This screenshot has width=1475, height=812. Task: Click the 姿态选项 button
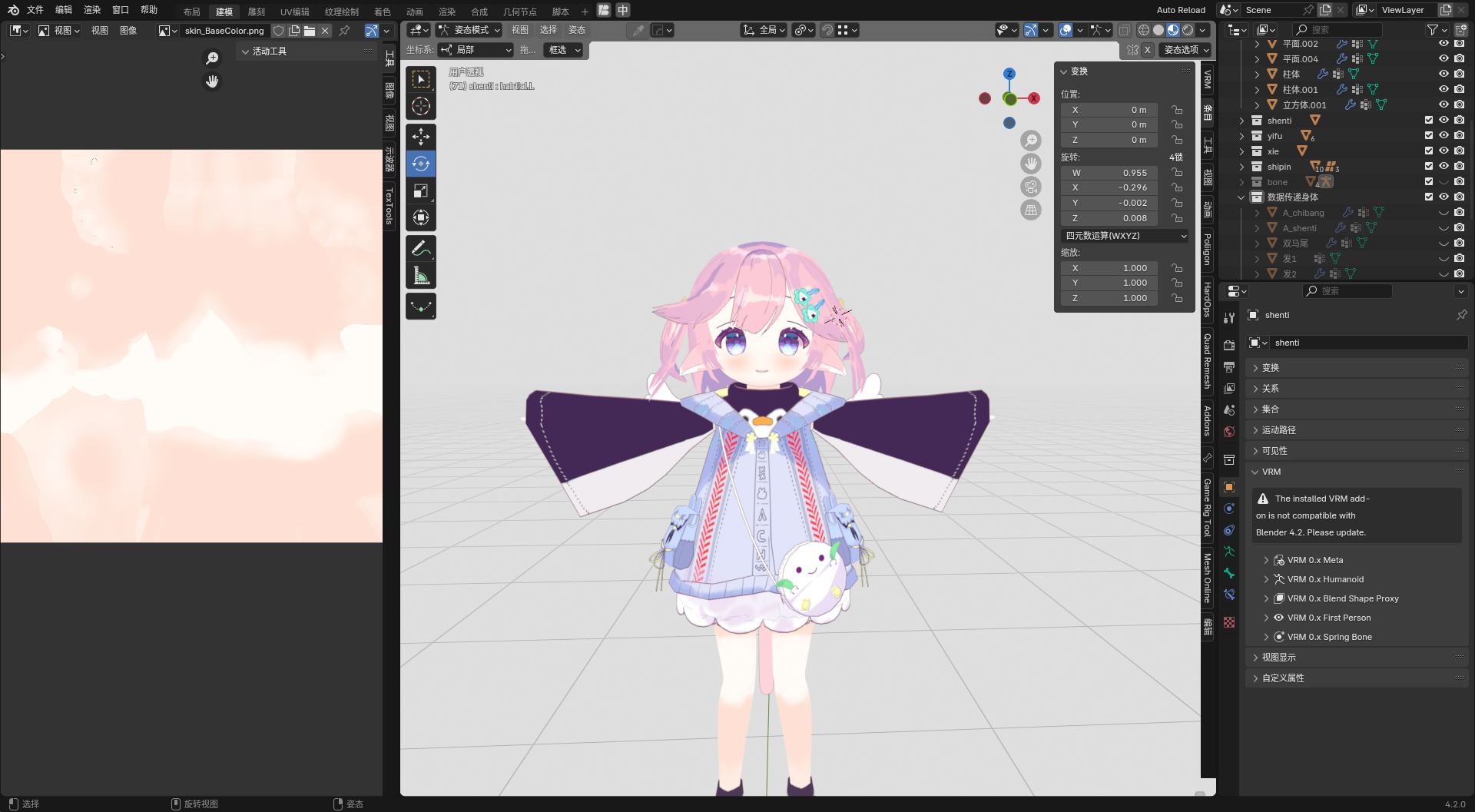(x=1185, y=50)
